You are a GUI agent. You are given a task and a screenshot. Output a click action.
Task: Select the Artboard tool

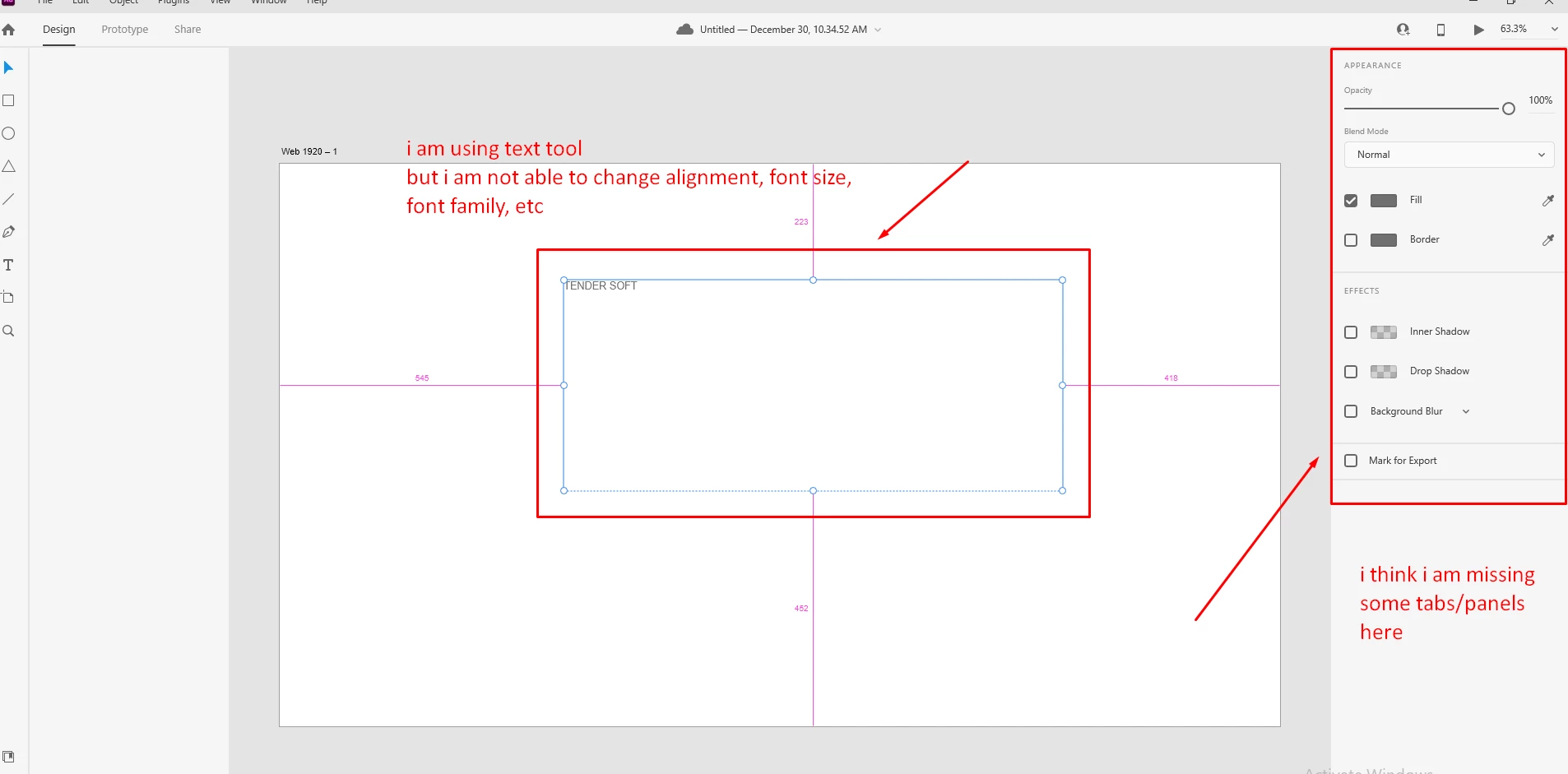point(8,298)
